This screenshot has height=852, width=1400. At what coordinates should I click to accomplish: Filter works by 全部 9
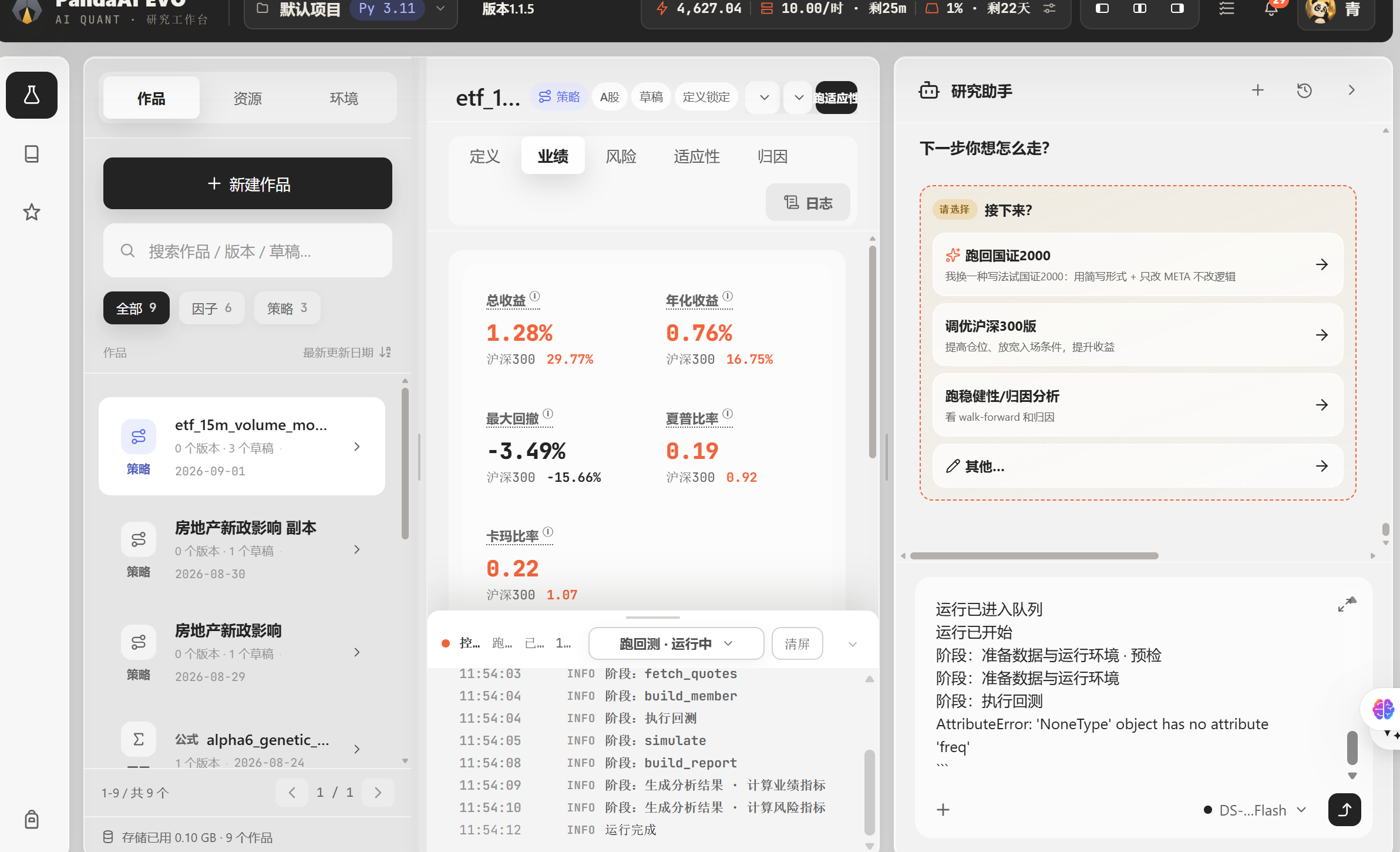136,308
